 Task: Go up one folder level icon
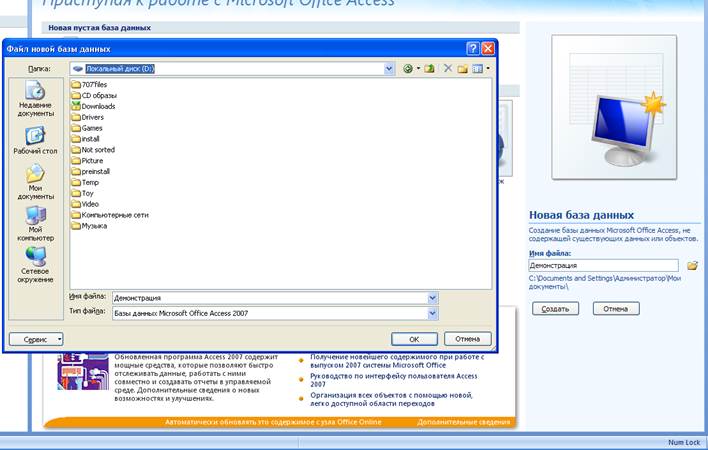tap(429, 69)
